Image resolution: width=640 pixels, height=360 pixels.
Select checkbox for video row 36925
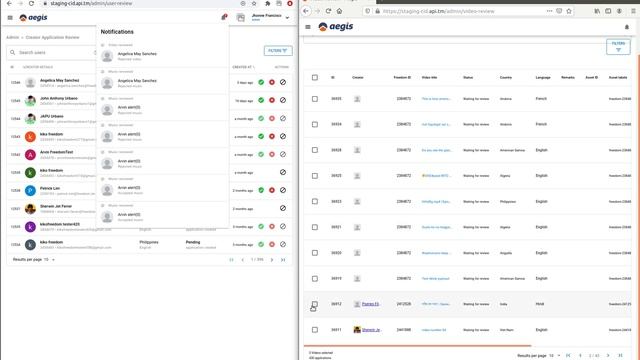315,176
